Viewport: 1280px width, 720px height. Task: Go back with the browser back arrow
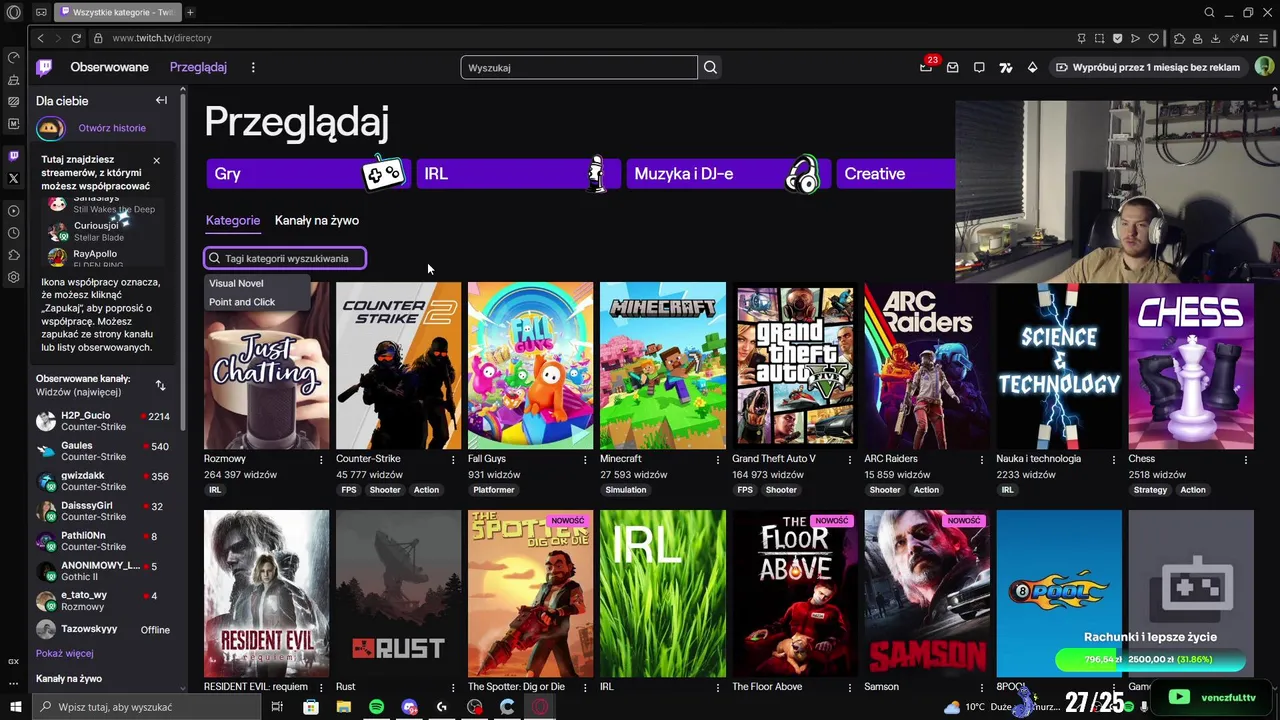(40, 38)
